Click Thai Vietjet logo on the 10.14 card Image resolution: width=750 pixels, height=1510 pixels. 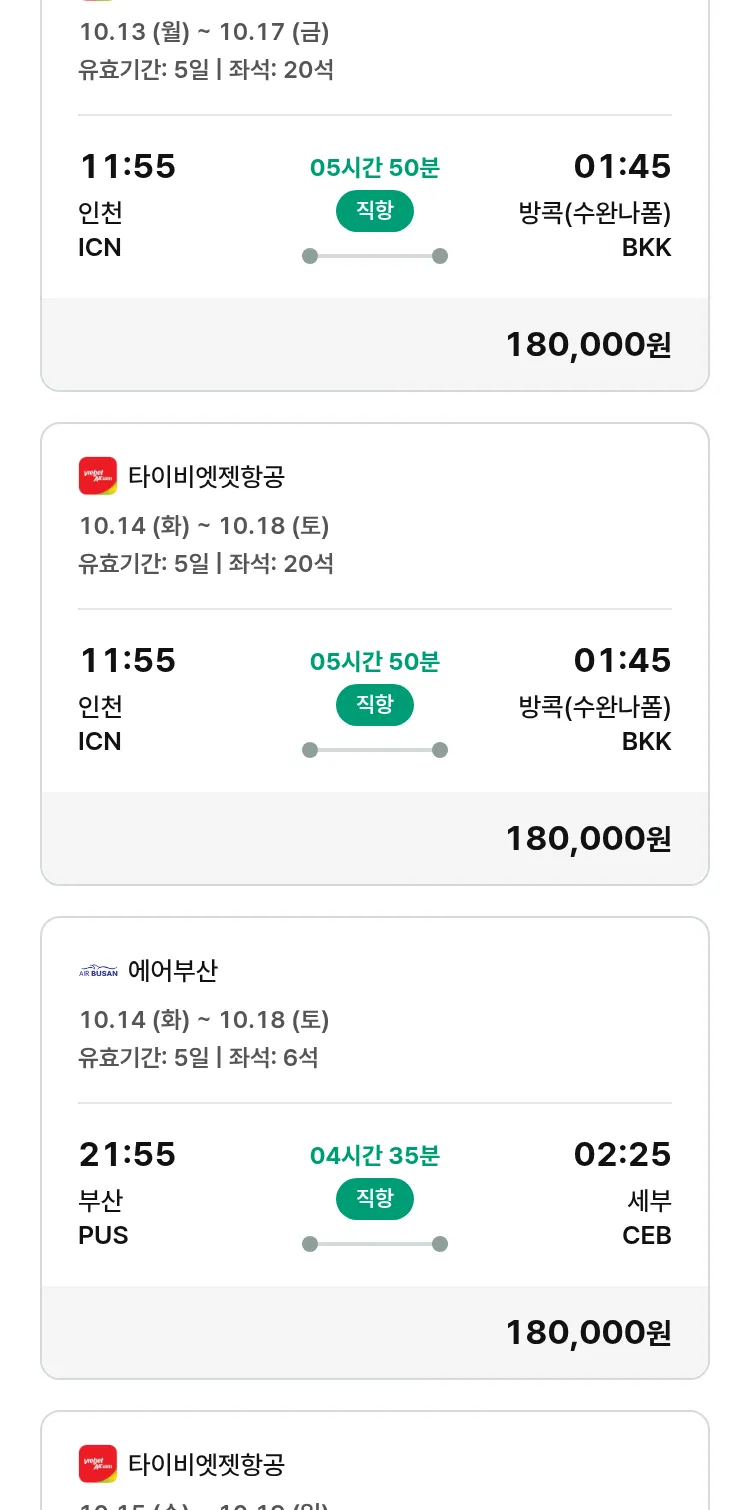pyautogui.click(x=98, y=476)
